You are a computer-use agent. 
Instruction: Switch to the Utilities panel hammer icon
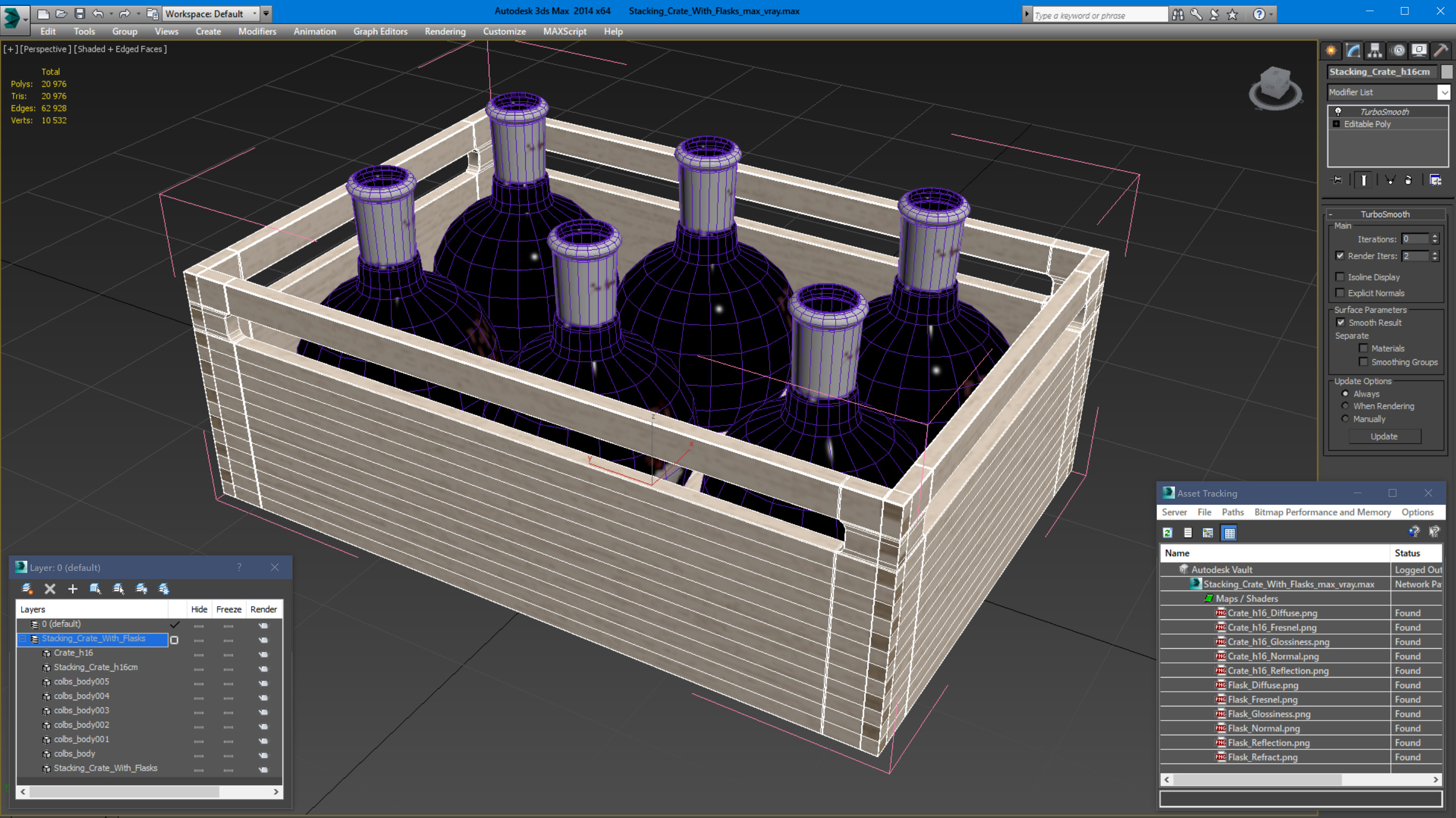[1441, 51]
